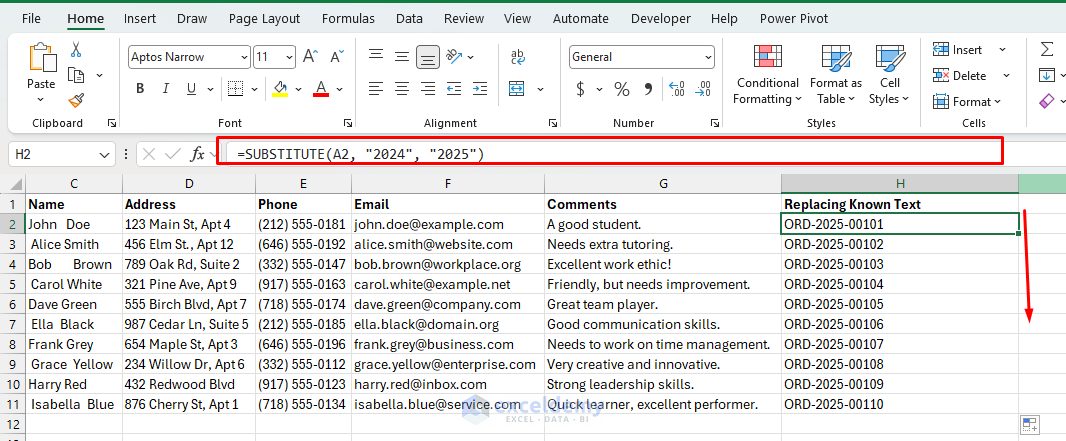Open the Clipboard pane launcher
Image resolution: width=1066 pixels, height=441 pixels.
[111, 123]
